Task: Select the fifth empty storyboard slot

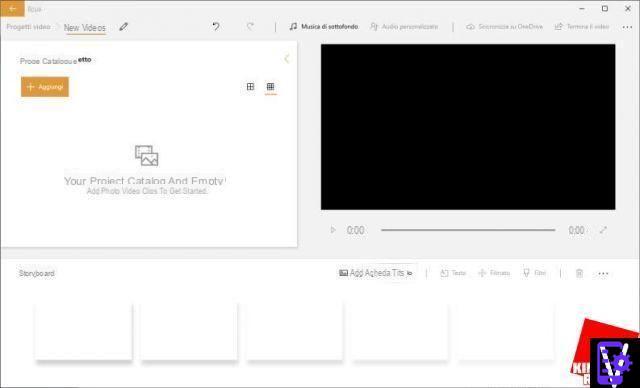Action: (505, 332)
